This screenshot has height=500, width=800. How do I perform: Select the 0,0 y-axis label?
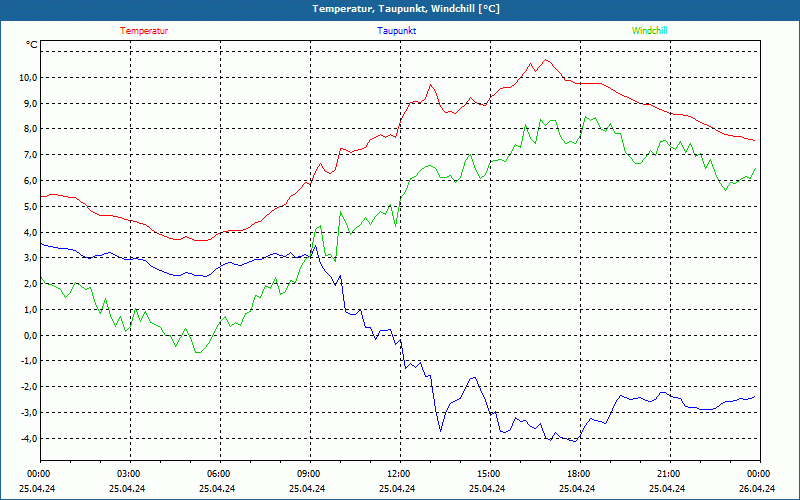point(30,335)
